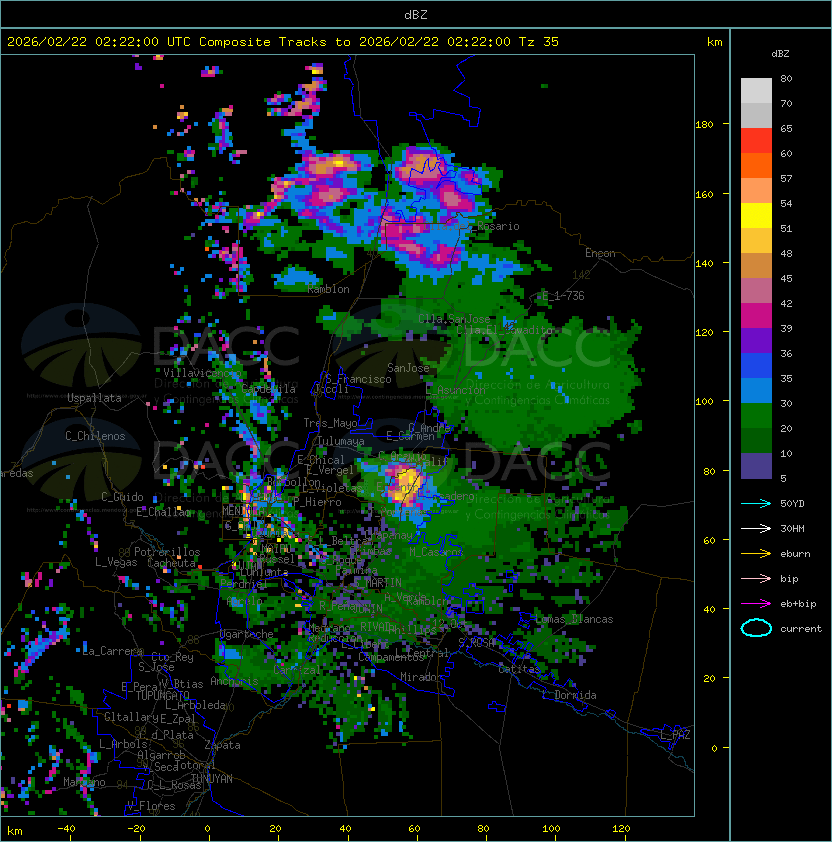832x842 pixels.
Task: Select the light gray swatch above 70 dBZ
Action: click(756, 91)
